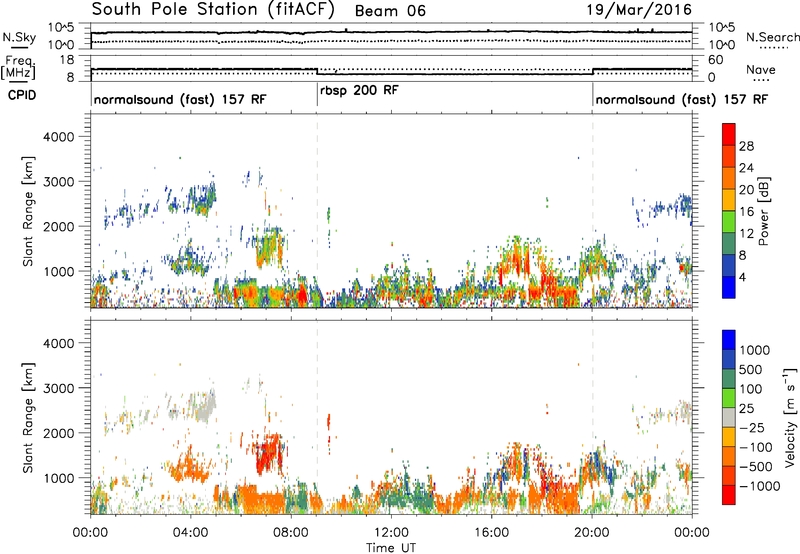The image size is (800, 554).
Task: Pick the red segment of the Power color bar
Action: [x=729, y=134]
